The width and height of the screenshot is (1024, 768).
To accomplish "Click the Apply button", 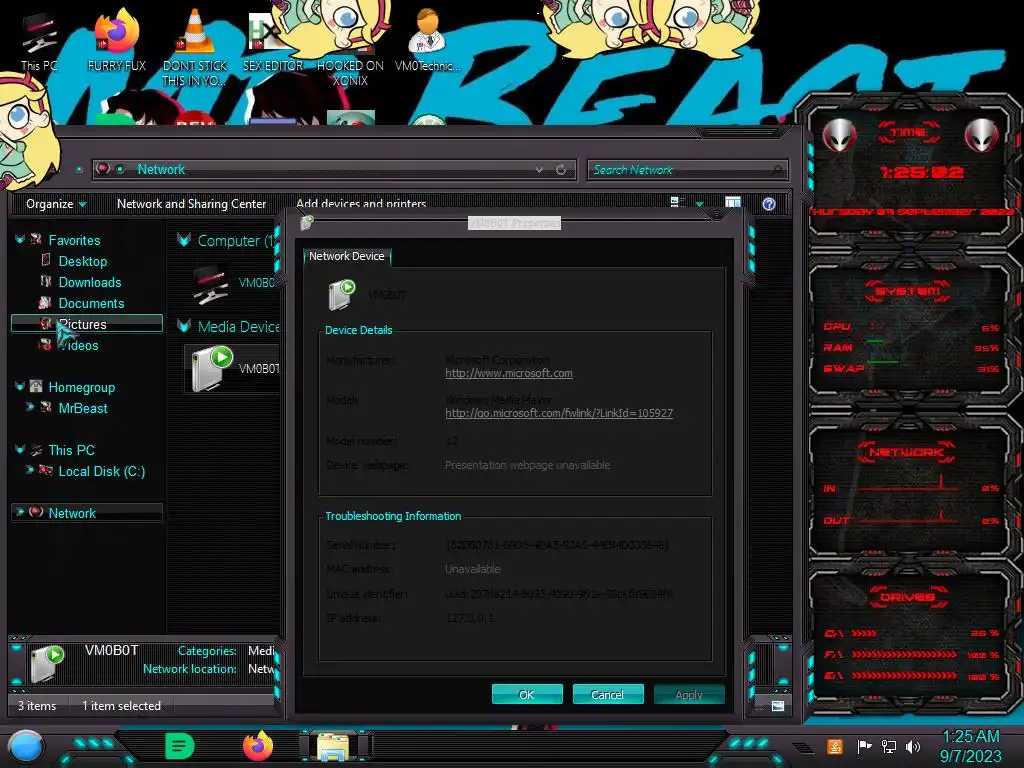I will (x=689, y=694).
